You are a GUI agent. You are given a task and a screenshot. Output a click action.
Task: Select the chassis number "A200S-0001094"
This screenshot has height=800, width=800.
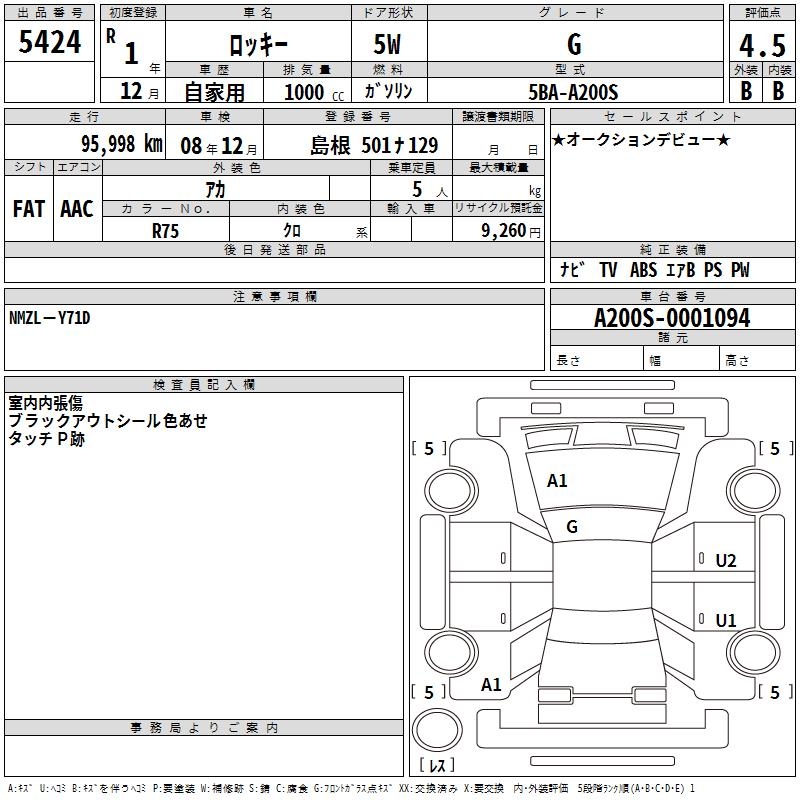coord(672,318)
